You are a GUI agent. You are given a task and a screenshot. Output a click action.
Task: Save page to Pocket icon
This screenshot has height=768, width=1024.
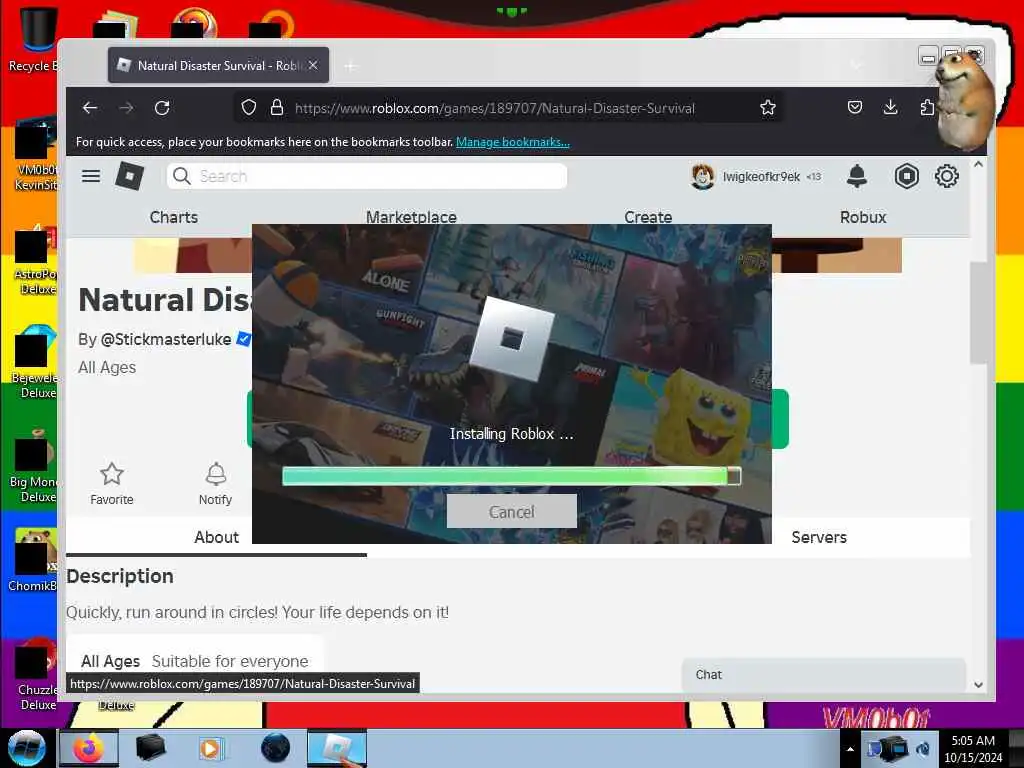[855, 107]
